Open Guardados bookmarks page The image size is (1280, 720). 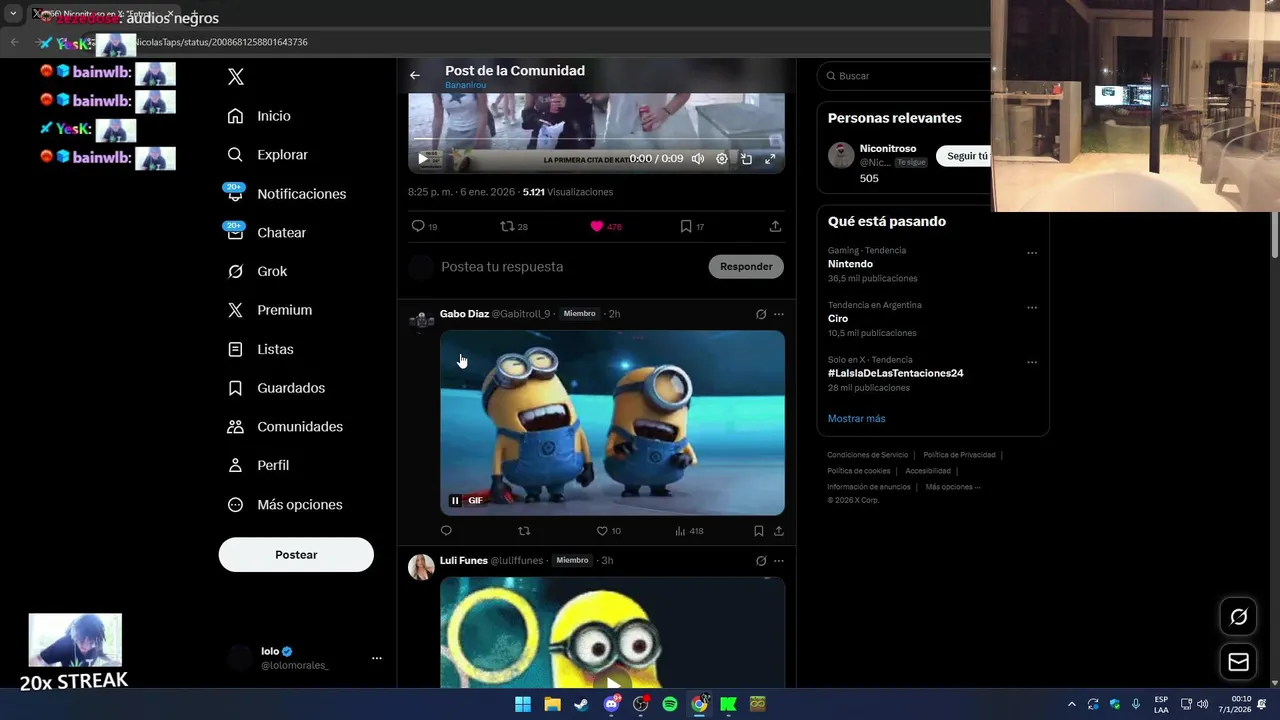276,388
